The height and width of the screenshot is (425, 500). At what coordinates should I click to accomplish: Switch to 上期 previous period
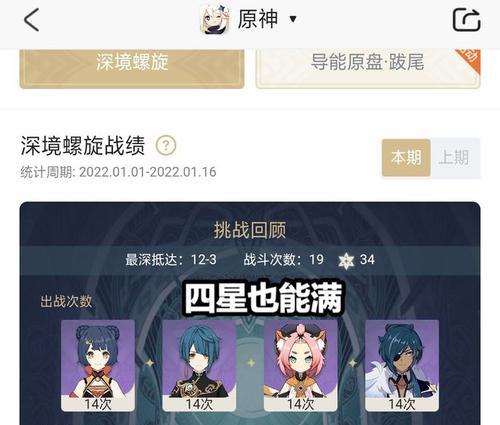[455, 158]
